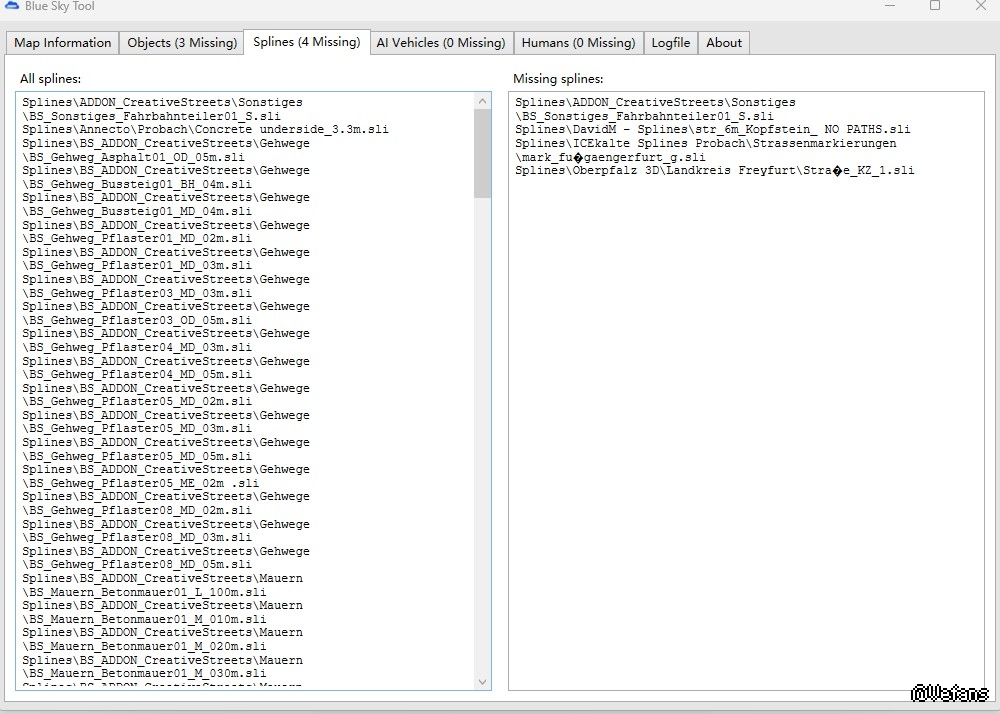Click BS_Gehweg_Pflaster03_OD_05m.sli entry
This screenshot has width=1000, height=714.
click(x=137, y=320)
